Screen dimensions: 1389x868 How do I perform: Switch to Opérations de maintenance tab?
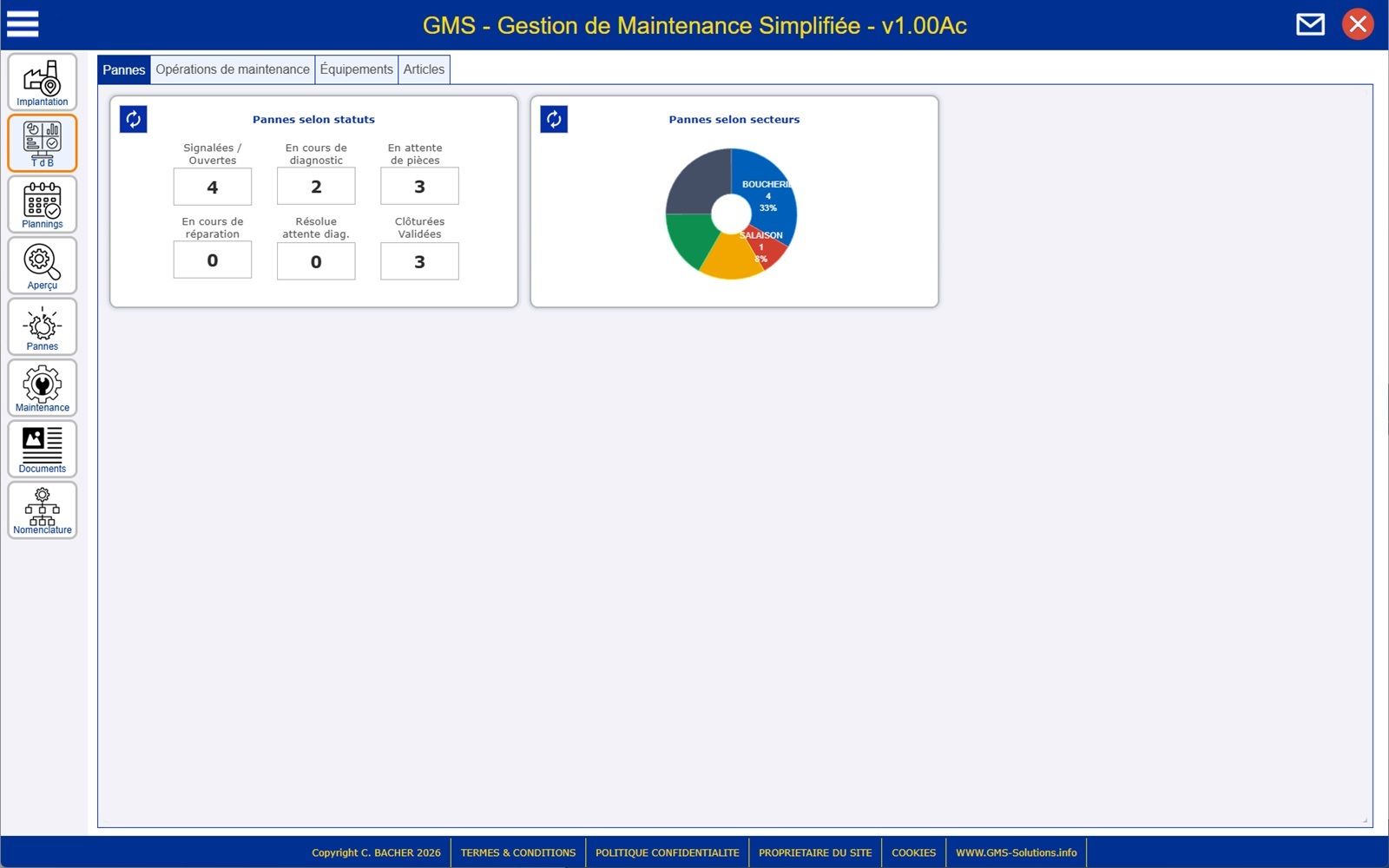tap(233, 69)
